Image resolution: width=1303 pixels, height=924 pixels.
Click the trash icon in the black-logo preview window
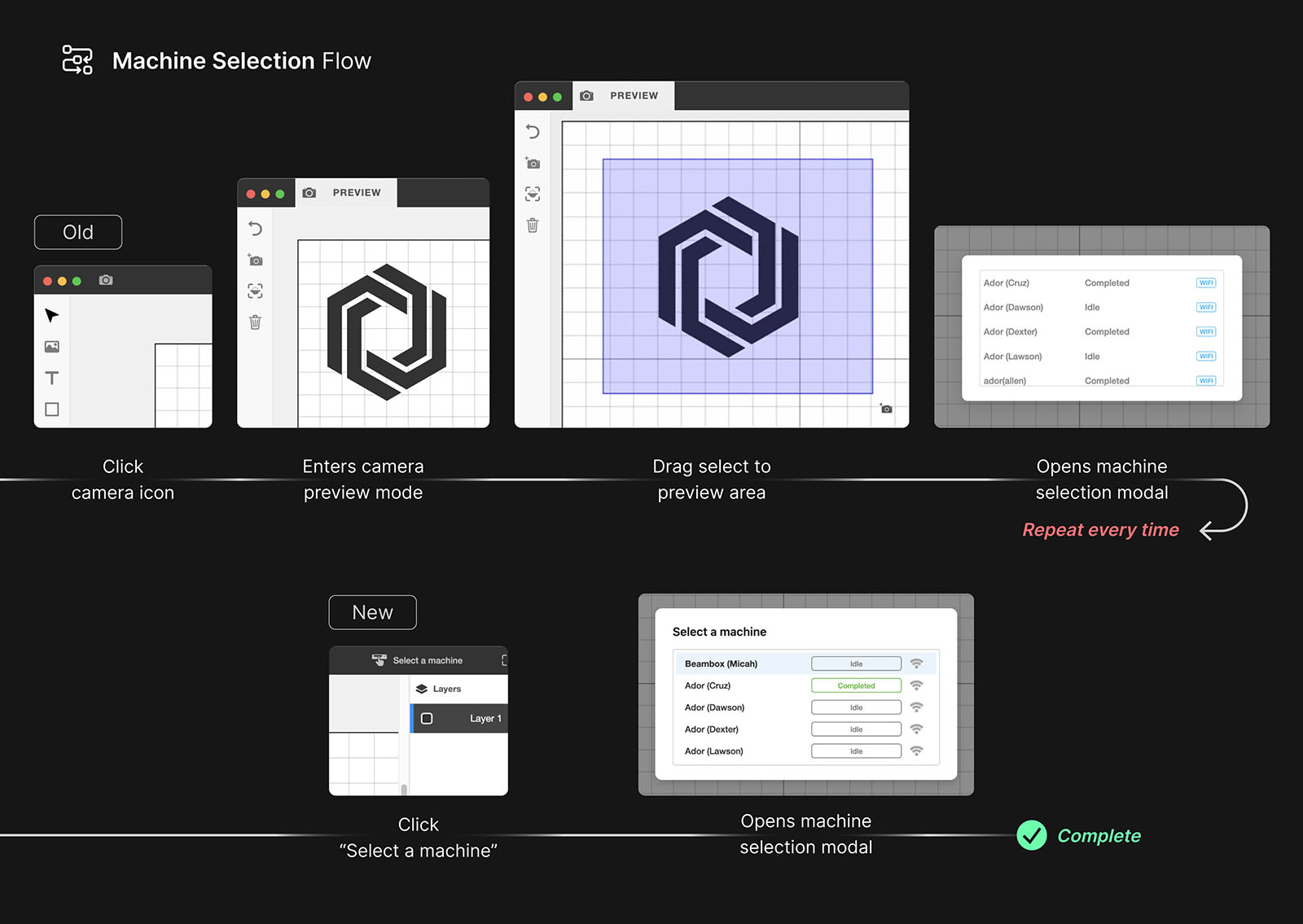point(256,322)
